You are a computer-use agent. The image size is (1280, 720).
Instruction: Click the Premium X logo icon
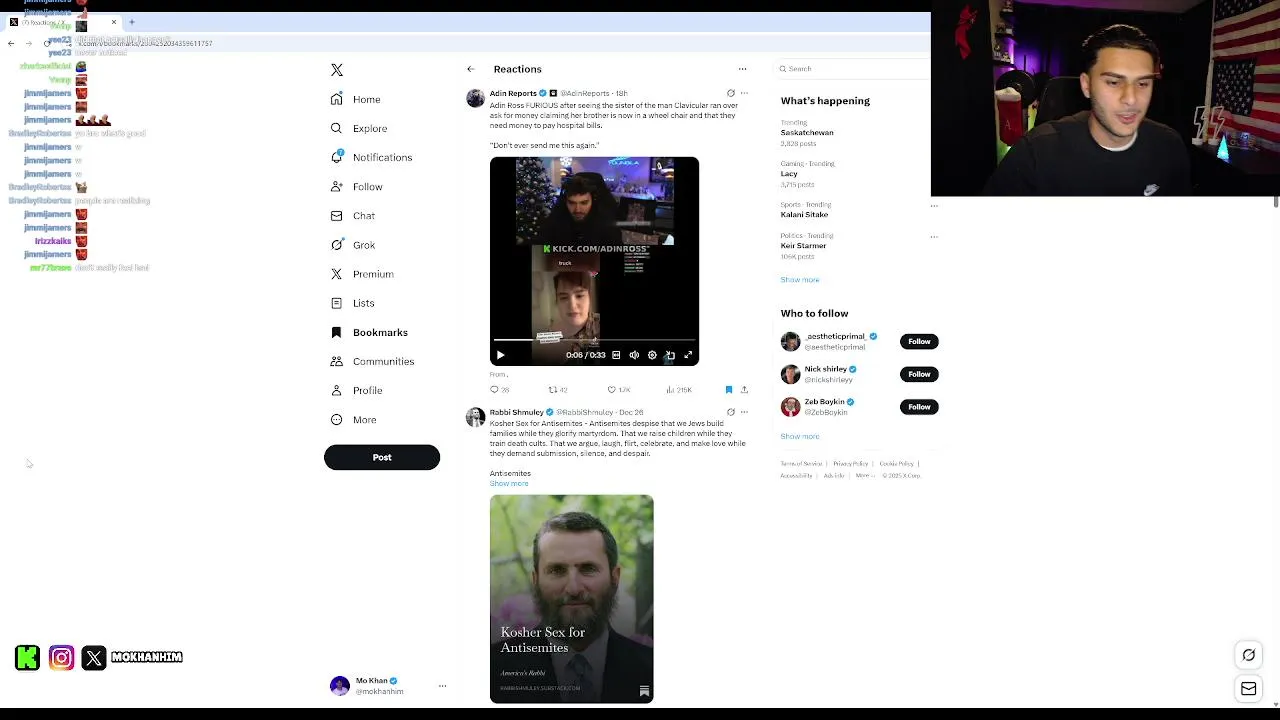337,273
